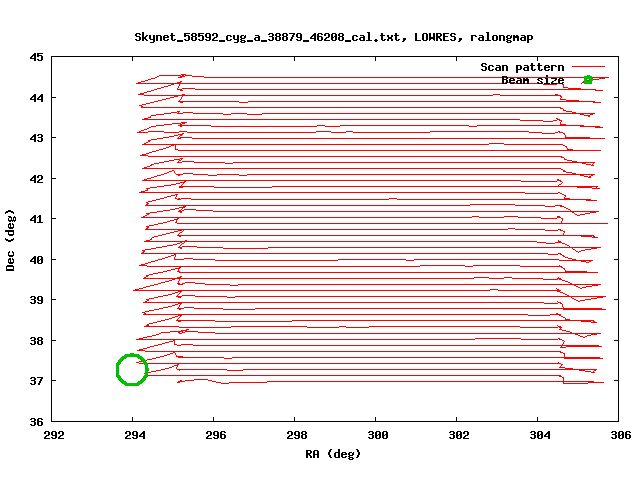640x480 pixels.
Task: Select the 'Beam size' legend label
Action: (533, 80)
